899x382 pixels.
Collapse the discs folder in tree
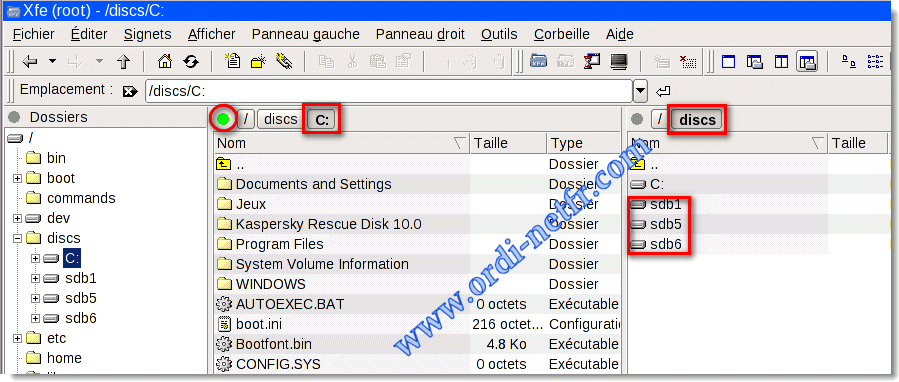(17, 238)
